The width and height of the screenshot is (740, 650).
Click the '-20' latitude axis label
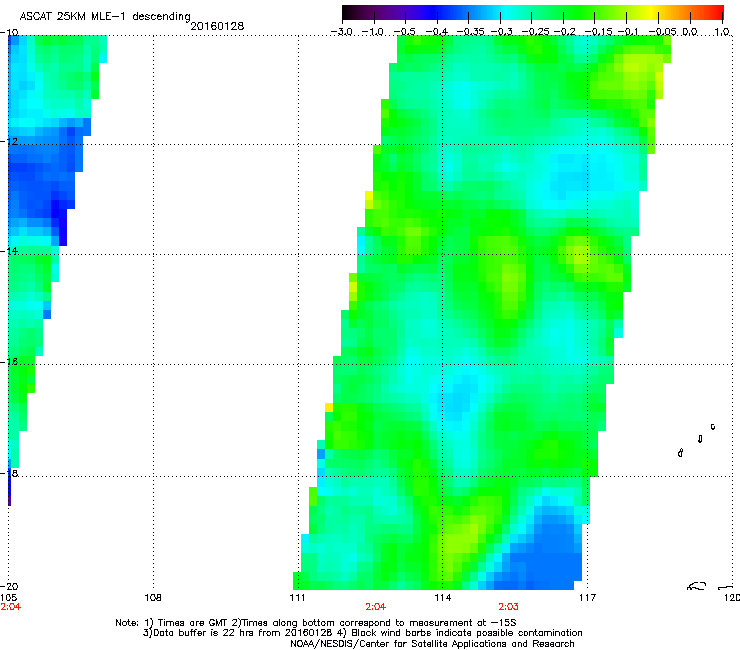click(9, 587)
